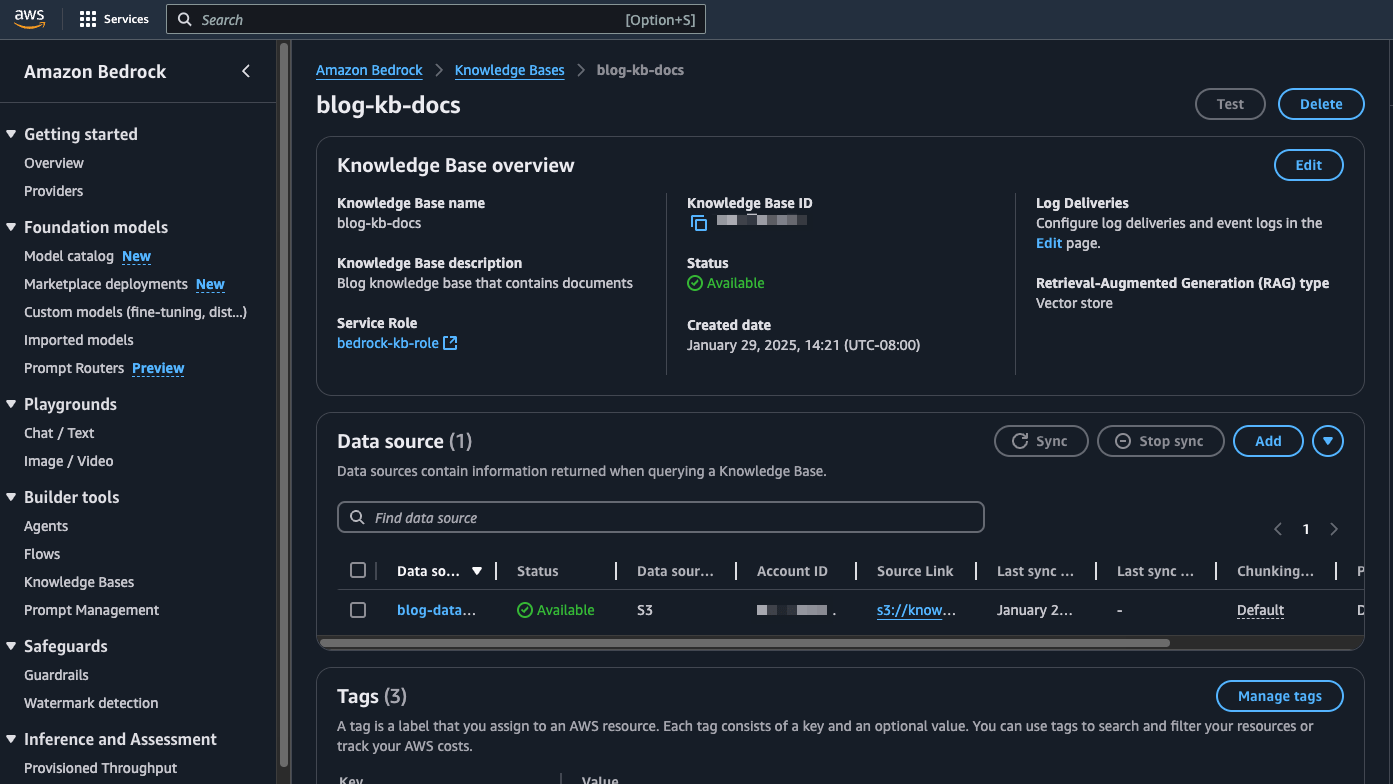Click the data source table horizontal scrollbar
The width and height of the screenshot is (1393, 784).
point(744,643)
